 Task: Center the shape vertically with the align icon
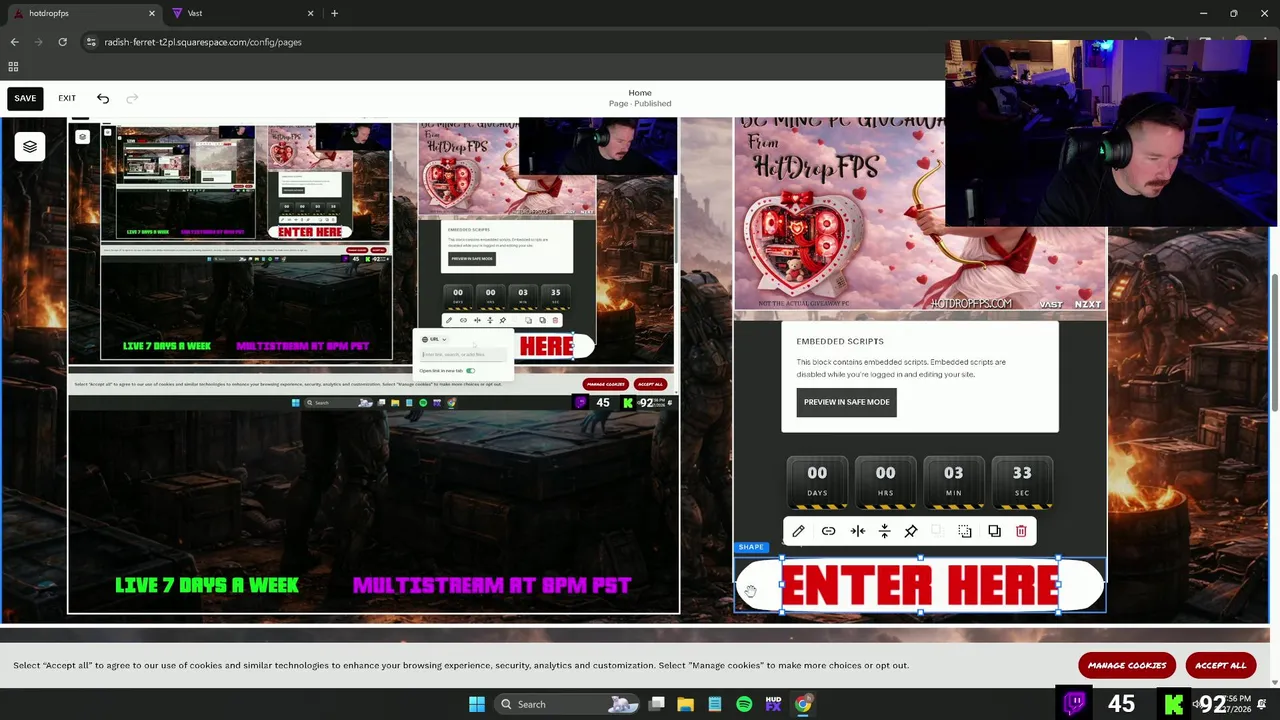click(884, 531)
